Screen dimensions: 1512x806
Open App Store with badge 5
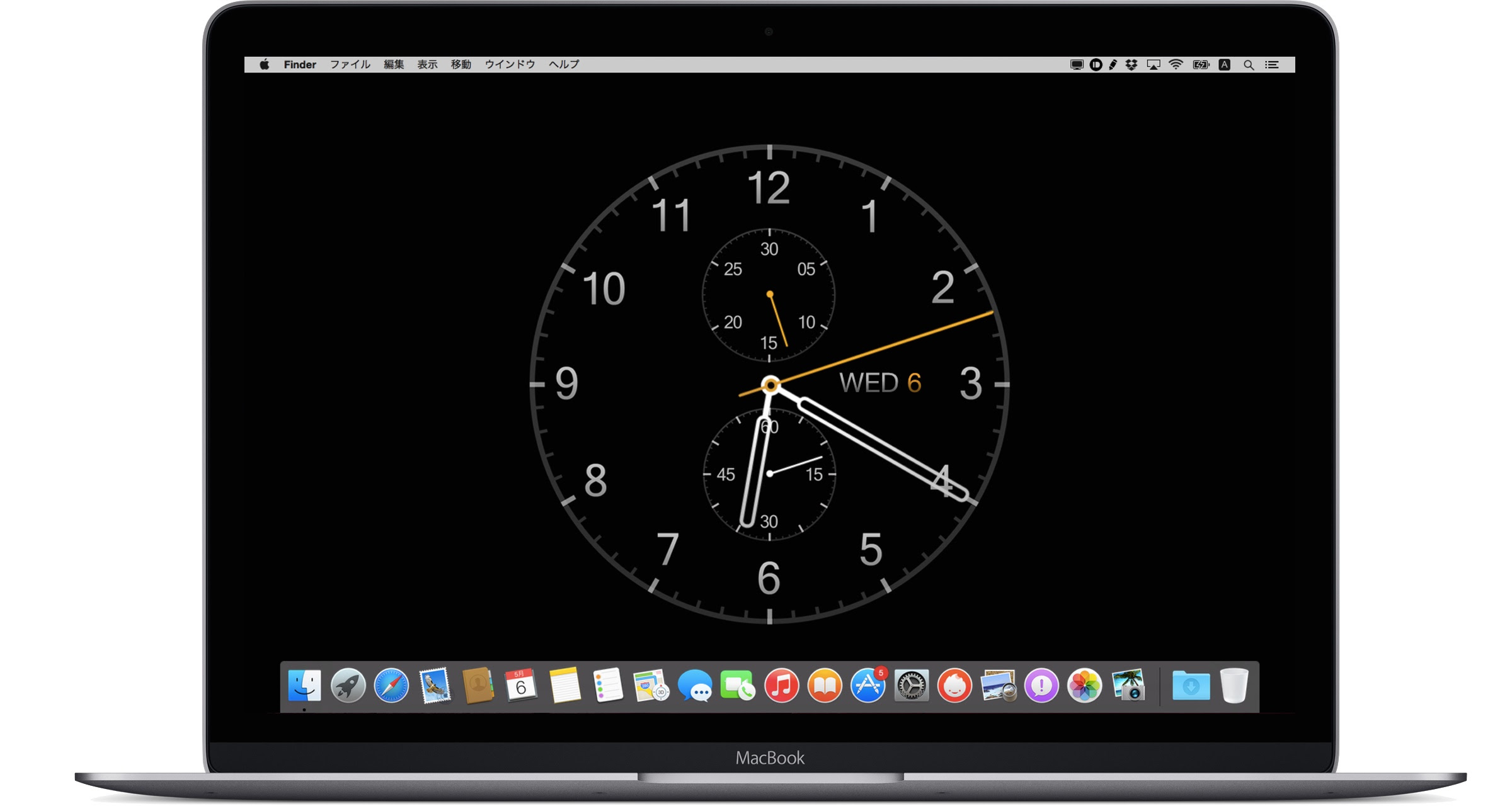point(869,684)
